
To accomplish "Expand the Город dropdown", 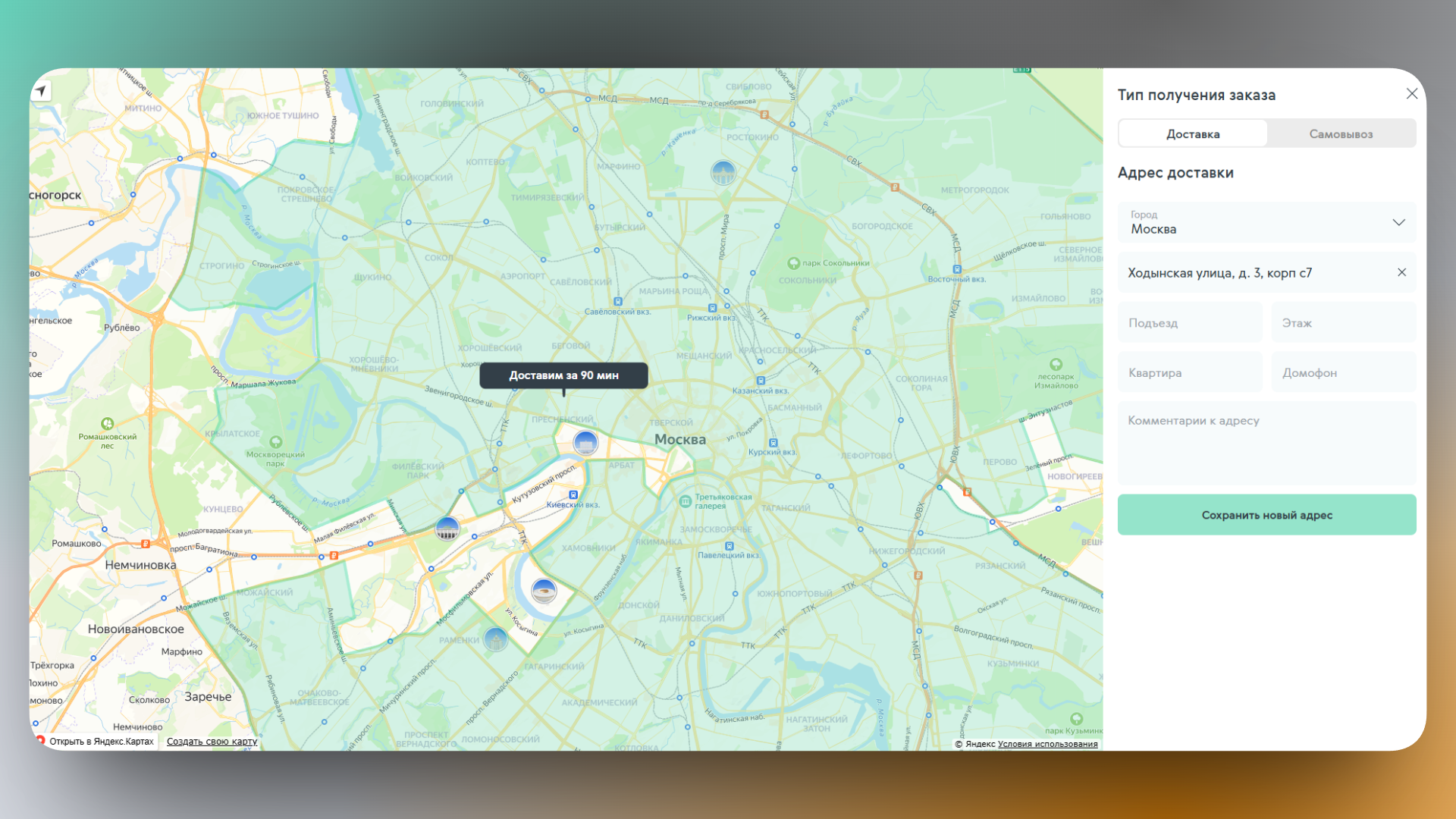I will 1398,222.
